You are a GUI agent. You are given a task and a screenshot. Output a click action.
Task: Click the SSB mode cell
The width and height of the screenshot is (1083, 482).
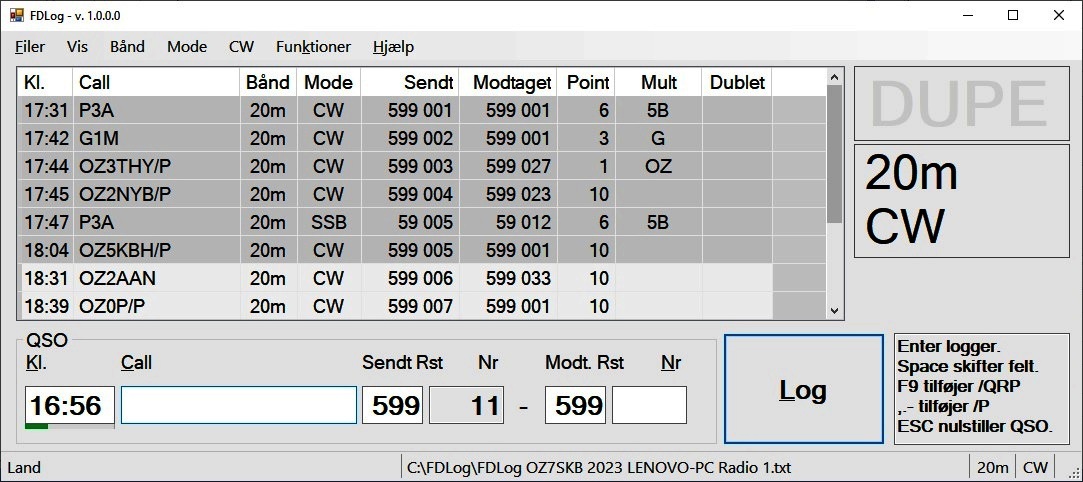329,222
